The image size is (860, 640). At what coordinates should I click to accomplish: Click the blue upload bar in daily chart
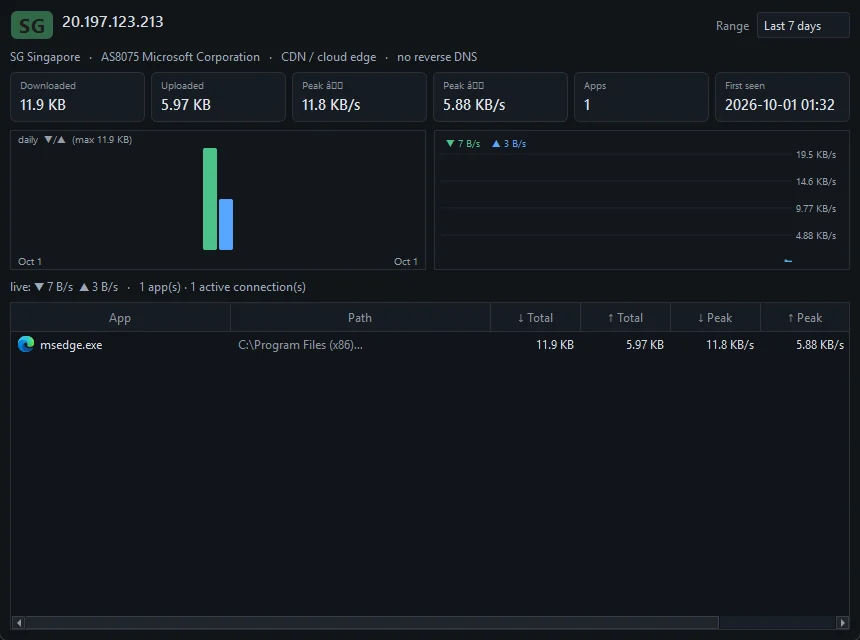[226, 224]
